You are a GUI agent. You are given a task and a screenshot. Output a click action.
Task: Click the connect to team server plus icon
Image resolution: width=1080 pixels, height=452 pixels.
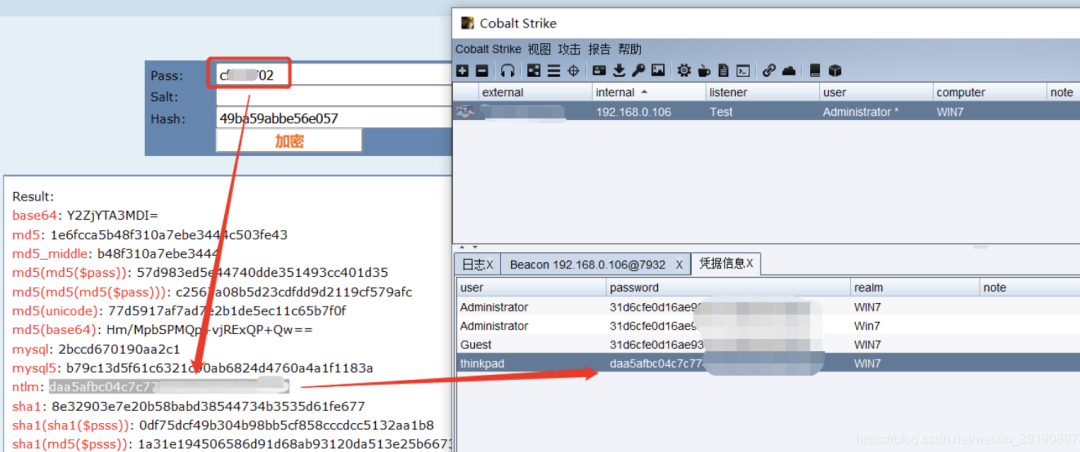tap(463, 70)
